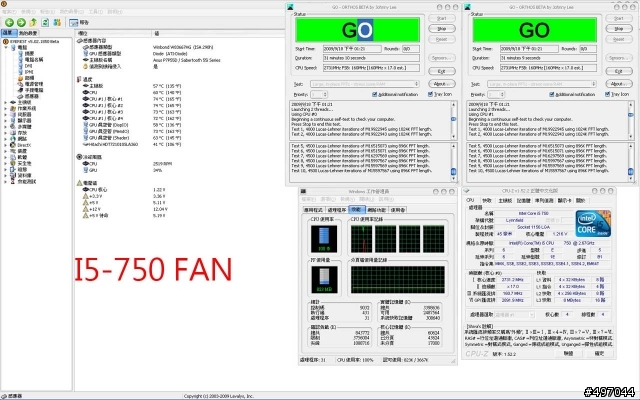The height and width of the screenshot is (400, 640).
Task: Select +12 V voltage row in EVEREST
Action: coord(125,209)
